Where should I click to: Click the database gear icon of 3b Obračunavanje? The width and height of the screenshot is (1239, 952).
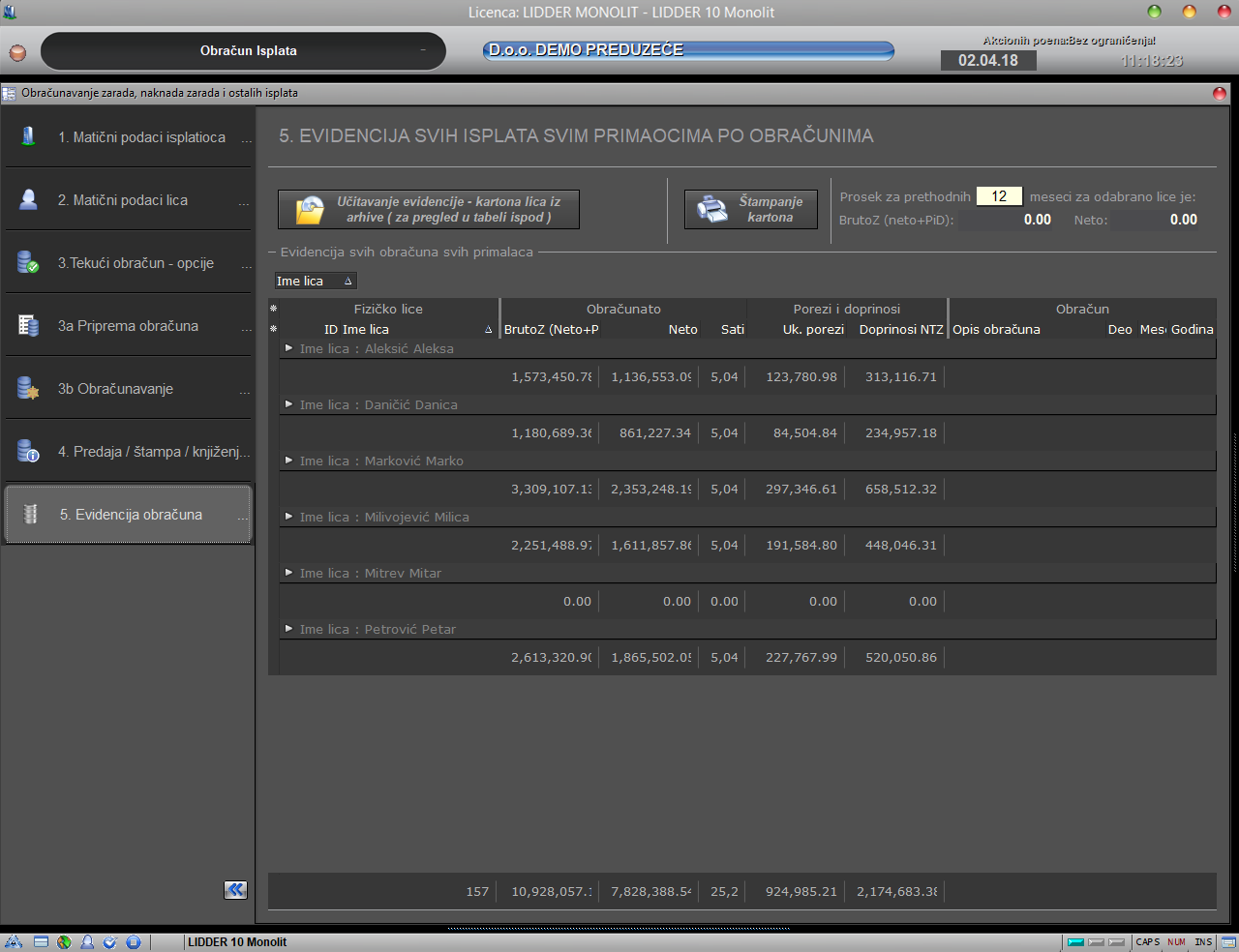click(28, 388)
